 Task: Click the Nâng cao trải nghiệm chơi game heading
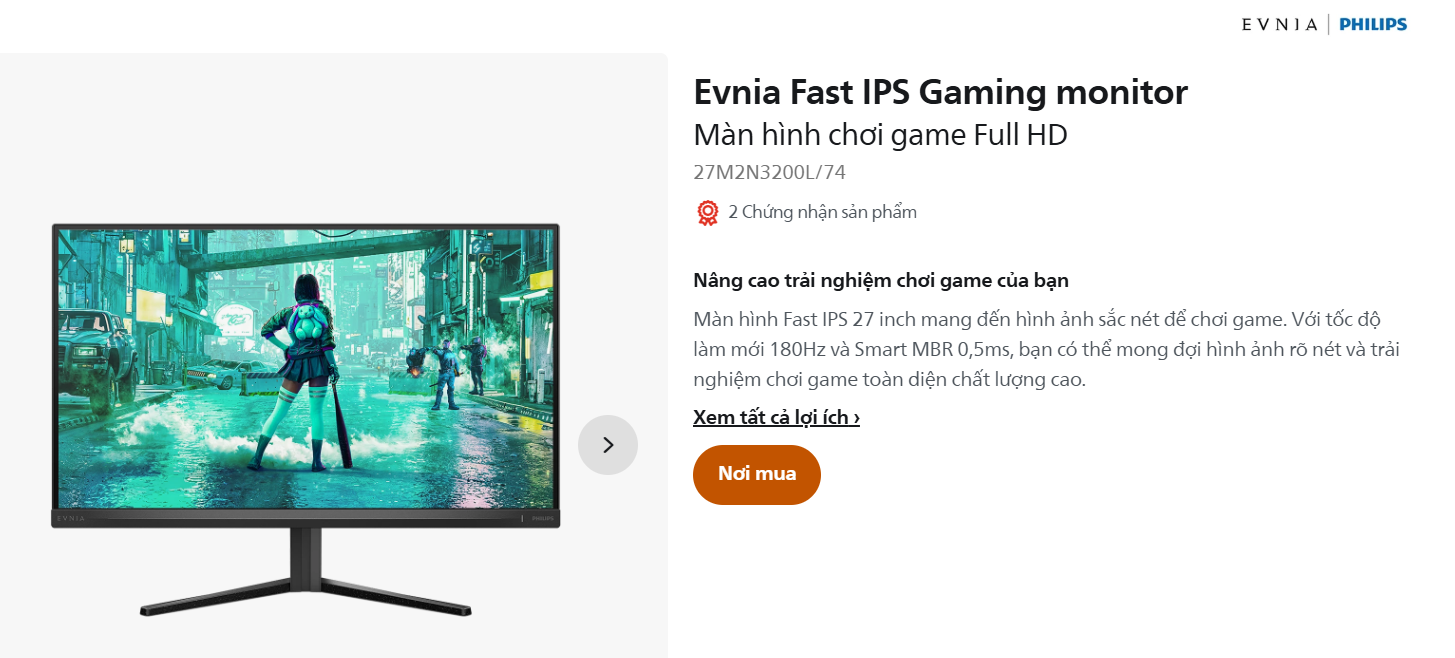tap(881, 280)
